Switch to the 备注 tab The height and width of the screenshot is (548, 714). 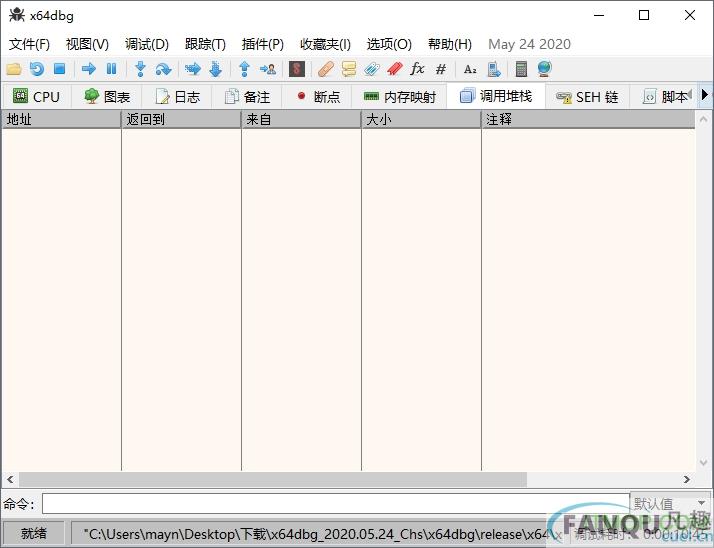[247, 97]
